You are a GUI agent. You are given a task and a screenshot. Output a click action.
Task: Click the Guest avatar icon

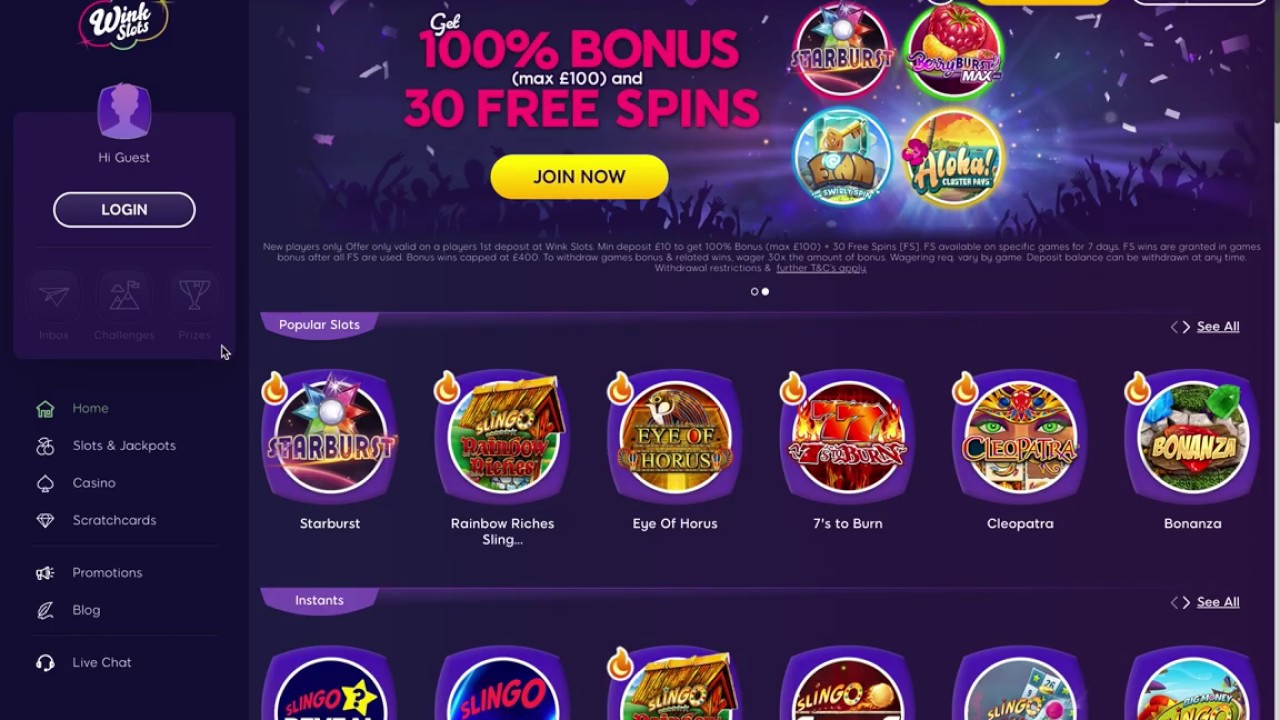click(124, 111)
